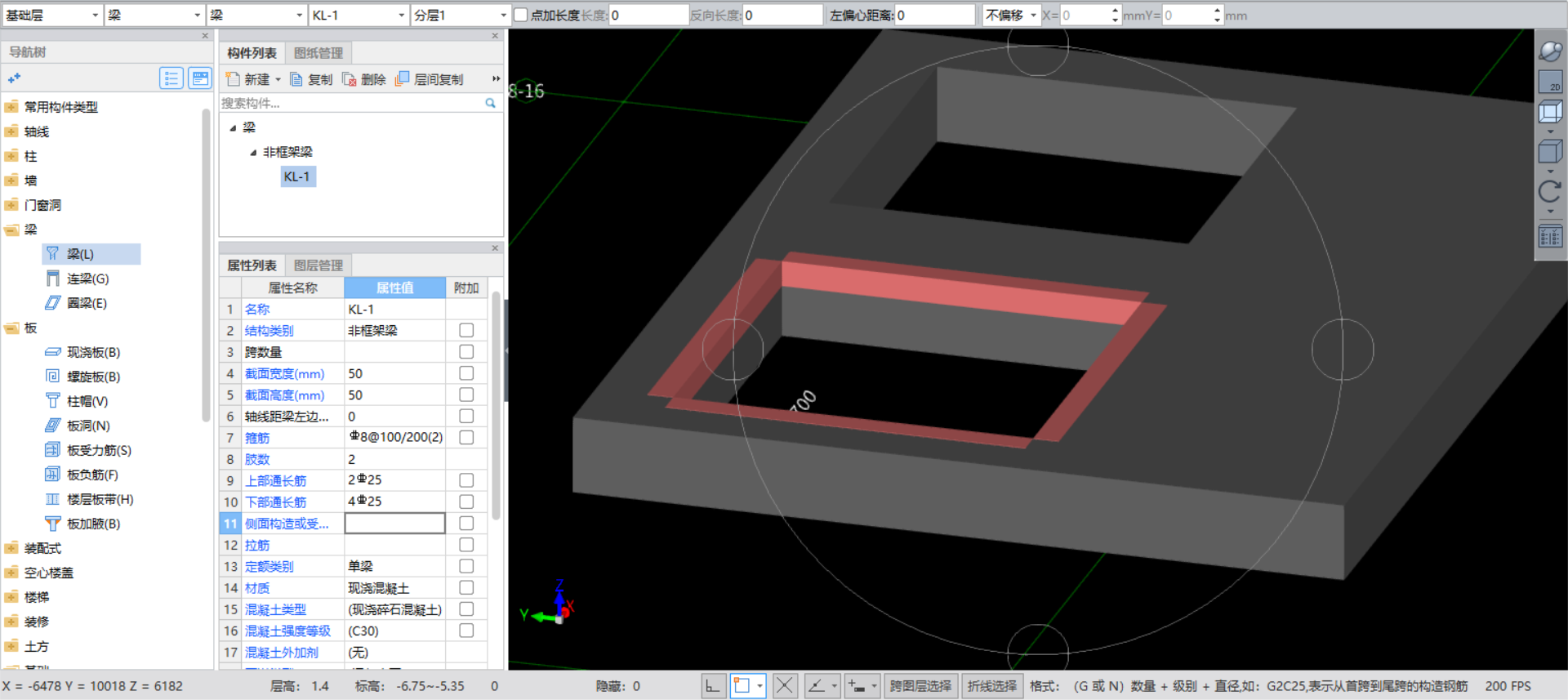Expand 装配式 in navigation tree

pos(11,548)
